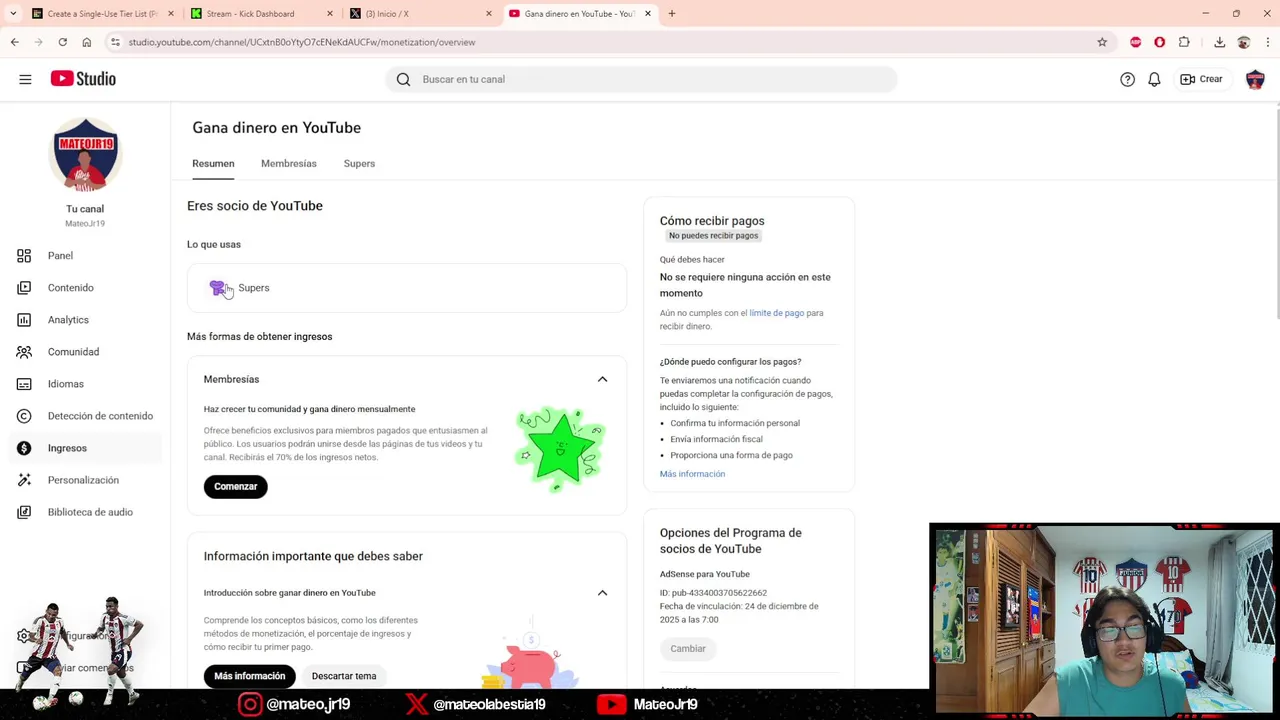Bookmark this page with the star

(1102, 42)
